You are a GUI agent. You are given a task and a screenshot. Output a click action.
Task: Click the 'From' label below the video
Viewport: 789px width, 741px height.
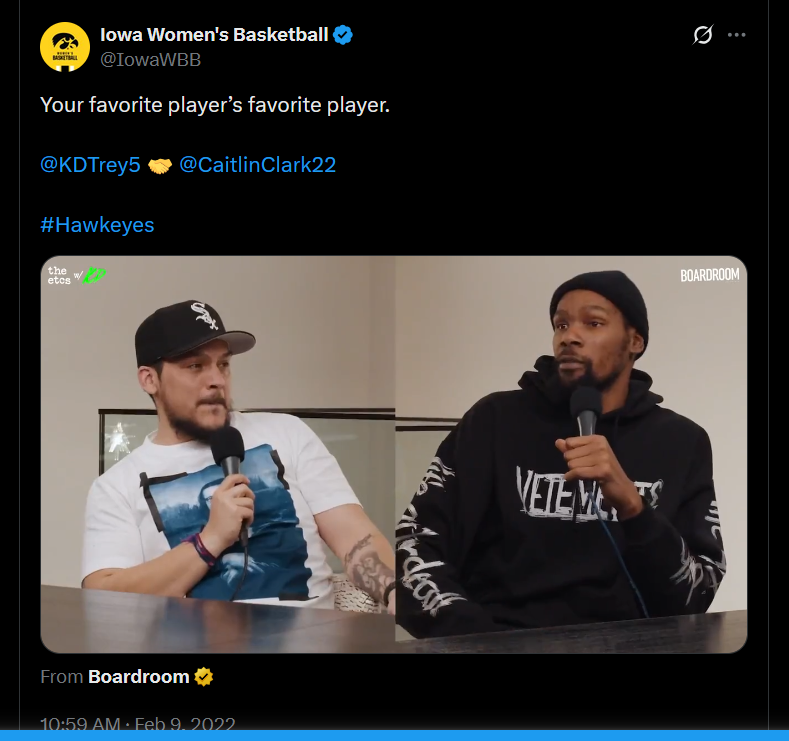[x=61, y=677]
